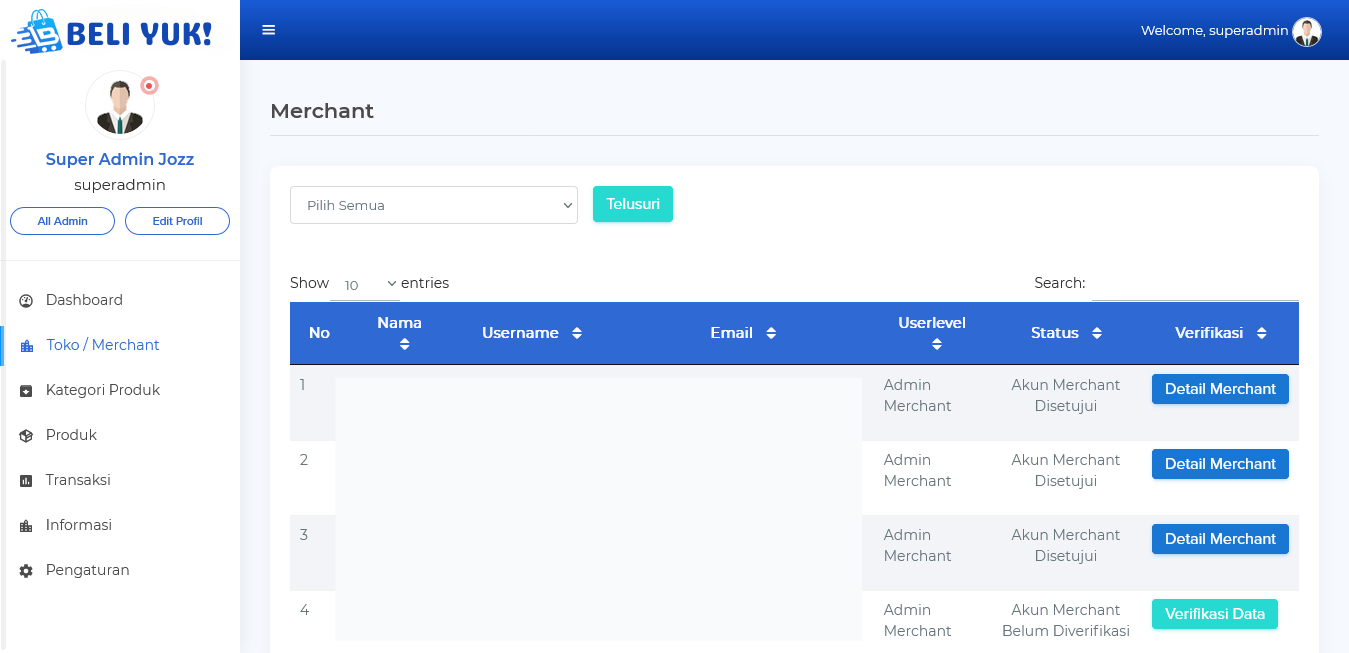Viewport: 1349px width, 653px height.
Task: Click the superadmin avatar in top bar
Action: [1306, 32]
